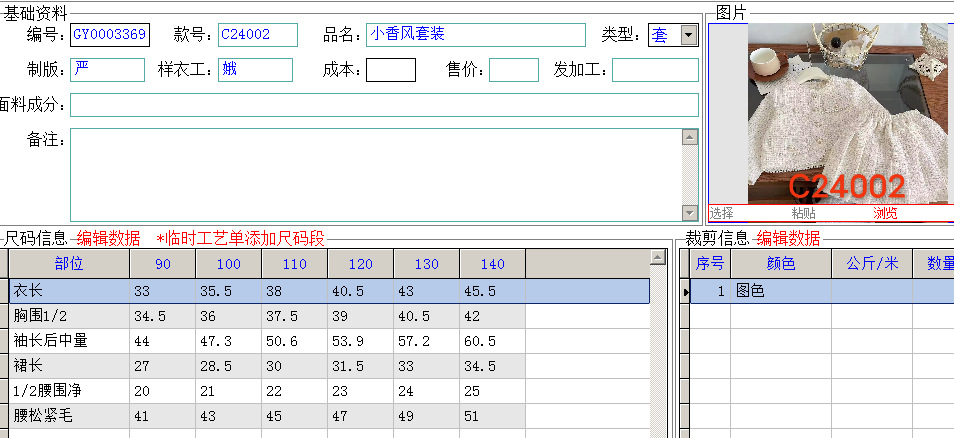Image resolution: width=954 pixels, height=438 pixels.
Task: Click *临时工艺单添加尺码段 link
Action: pos(240,238)
